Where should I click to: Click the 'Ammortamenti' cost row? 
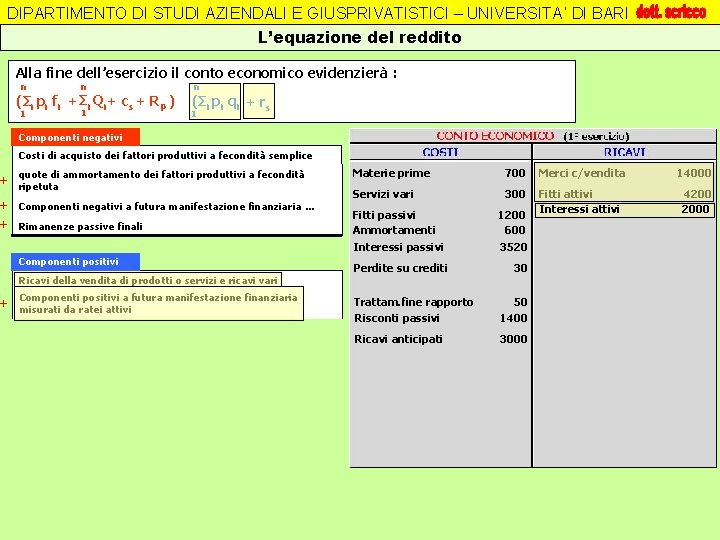click(439, 230)
